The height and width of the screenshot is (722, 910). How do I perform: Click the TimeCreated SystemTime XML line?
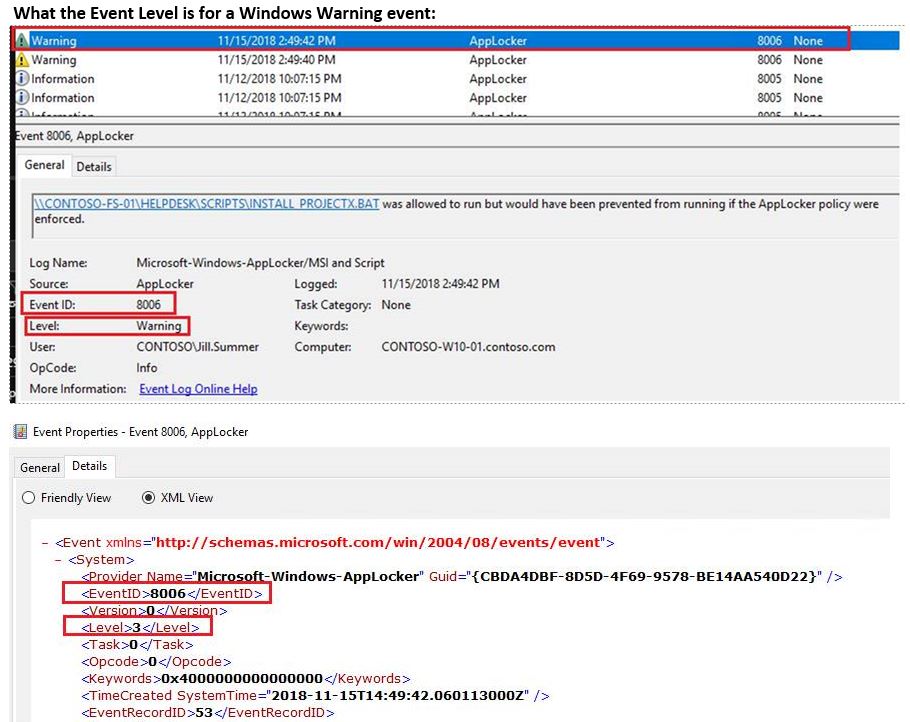315,695
